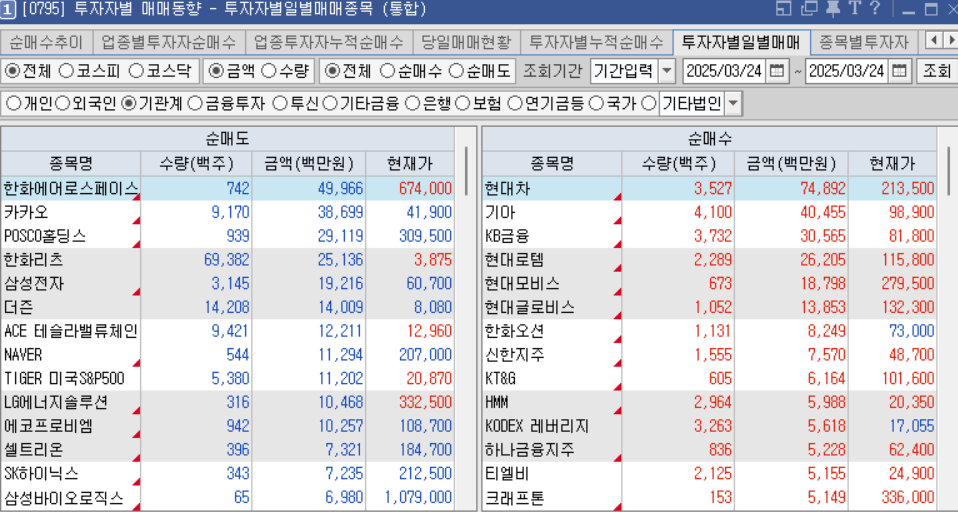Switch to the 종목별투자자 tab
Viewport: 958px width, 512px height.
[x=864, y=43]
